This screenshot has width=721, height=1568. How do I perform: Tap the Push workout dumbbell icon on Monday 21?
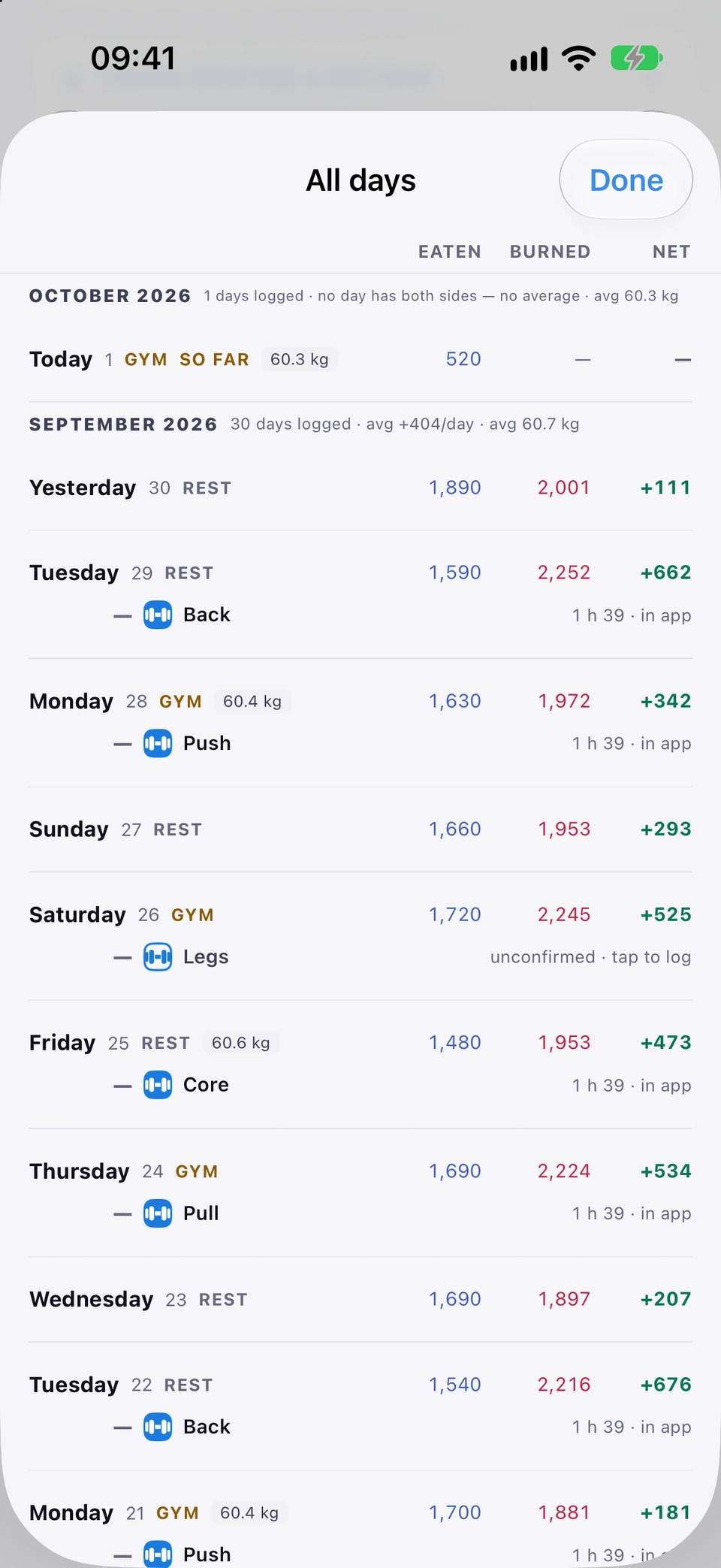[158, 1554]
